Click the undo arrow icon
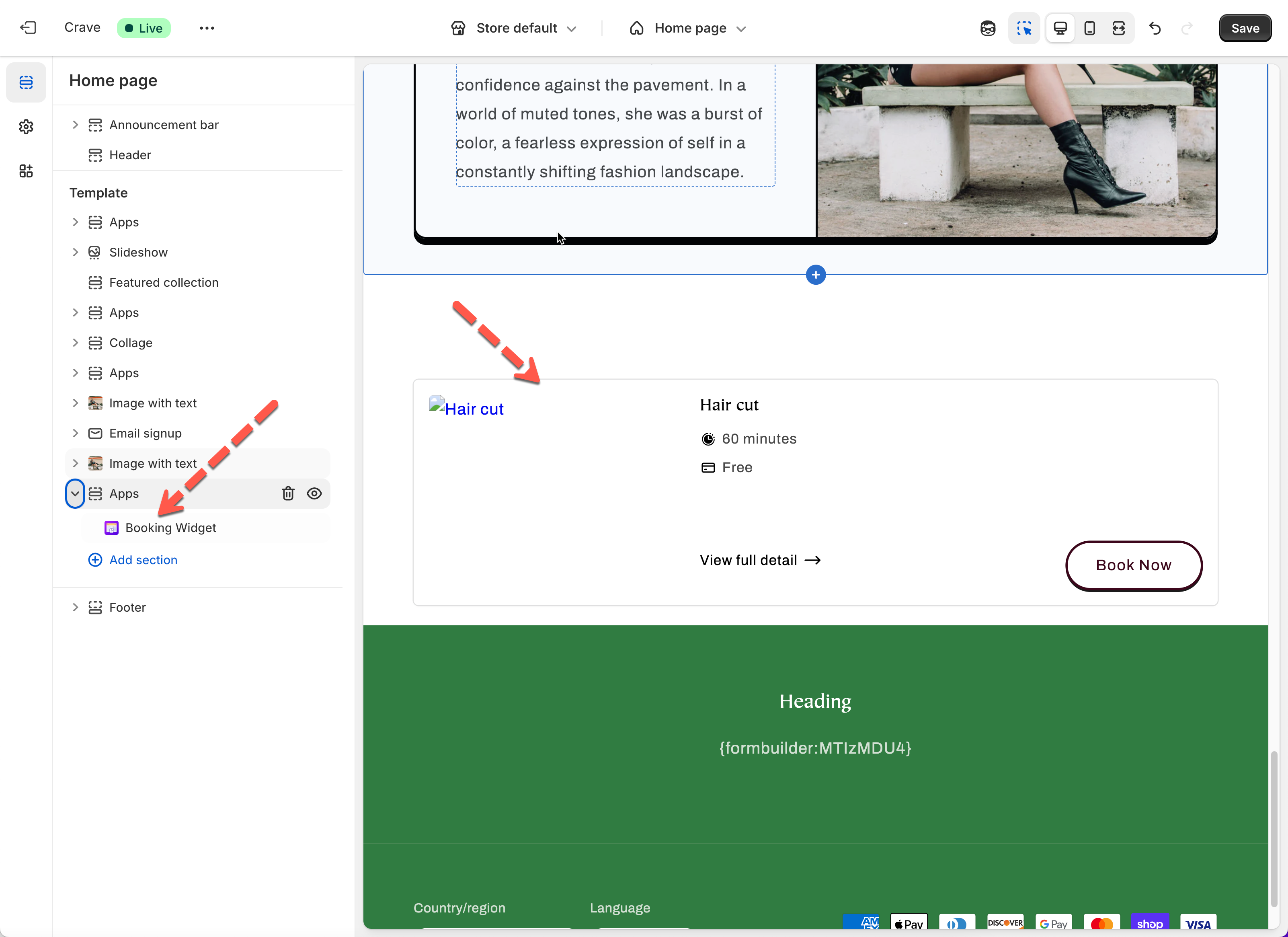Image resolution: width=1288 pixels, height=937 pixels. tap(1155, 28)
